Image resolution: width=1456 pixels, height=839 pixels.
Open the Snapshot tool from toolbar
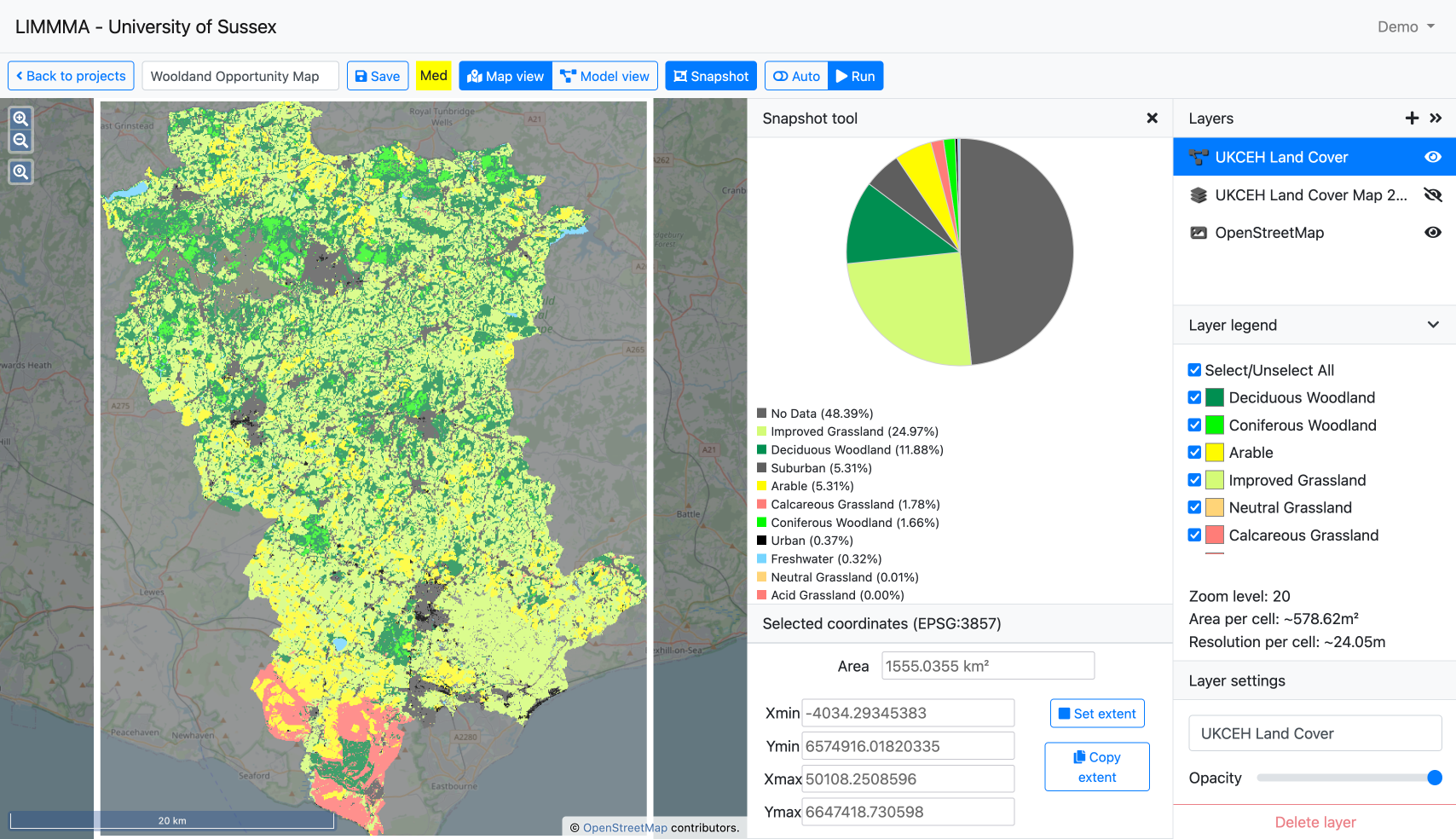point(710,76)
